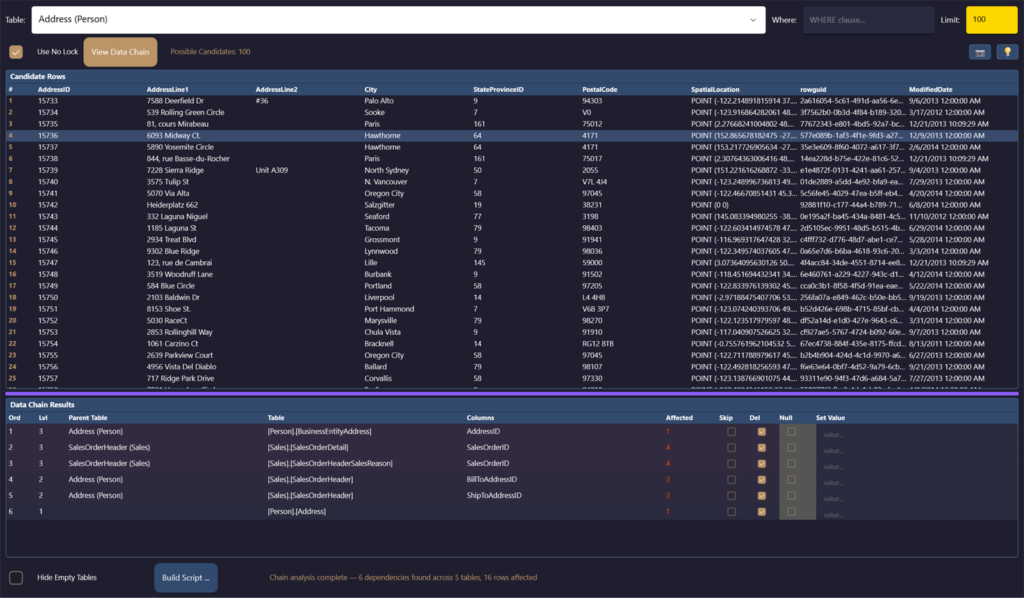1024x598 pixels.
Task: Click the StateProvinceID column header
Action: point(498,89)
